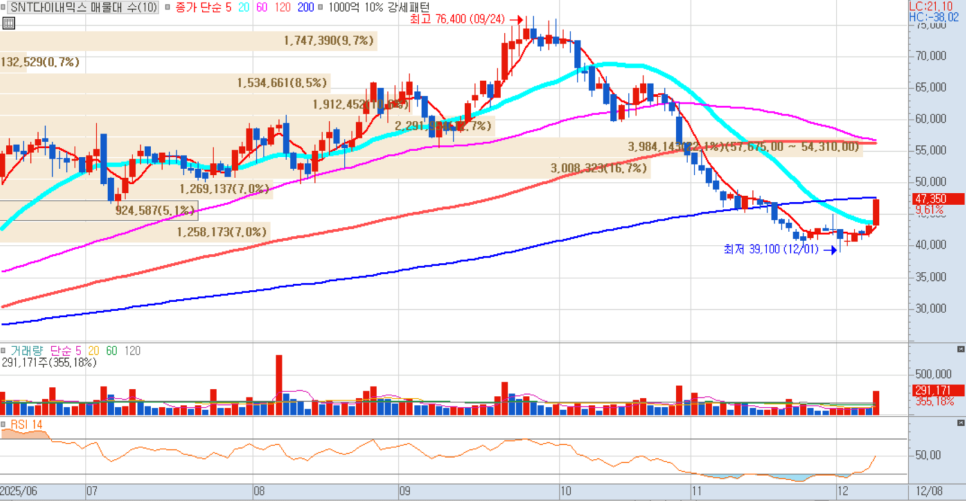966x501 pixels.
Task: Click the 20 volume moving average label
Action: pos(93,351)
